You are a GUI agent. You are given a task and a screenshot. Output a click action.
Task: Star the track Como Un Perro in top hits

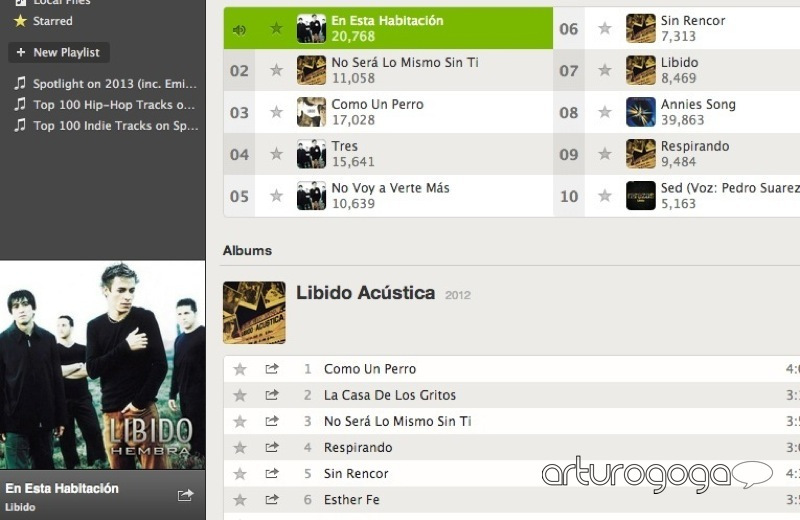click(276, 112)
